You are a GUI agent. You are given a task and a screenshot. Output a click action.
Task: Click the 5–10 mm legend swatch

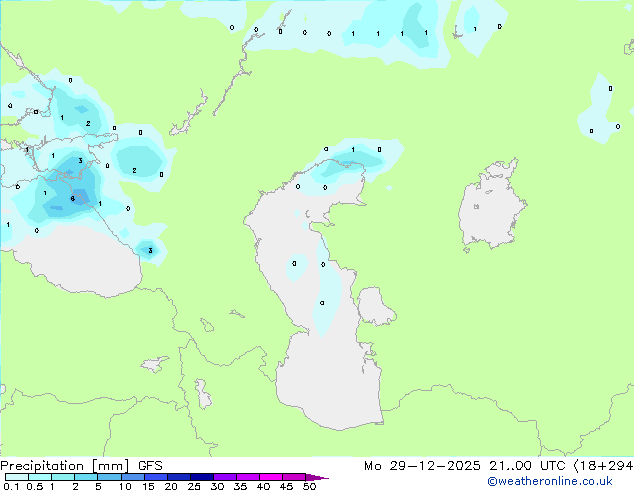[x=109, y=477]
